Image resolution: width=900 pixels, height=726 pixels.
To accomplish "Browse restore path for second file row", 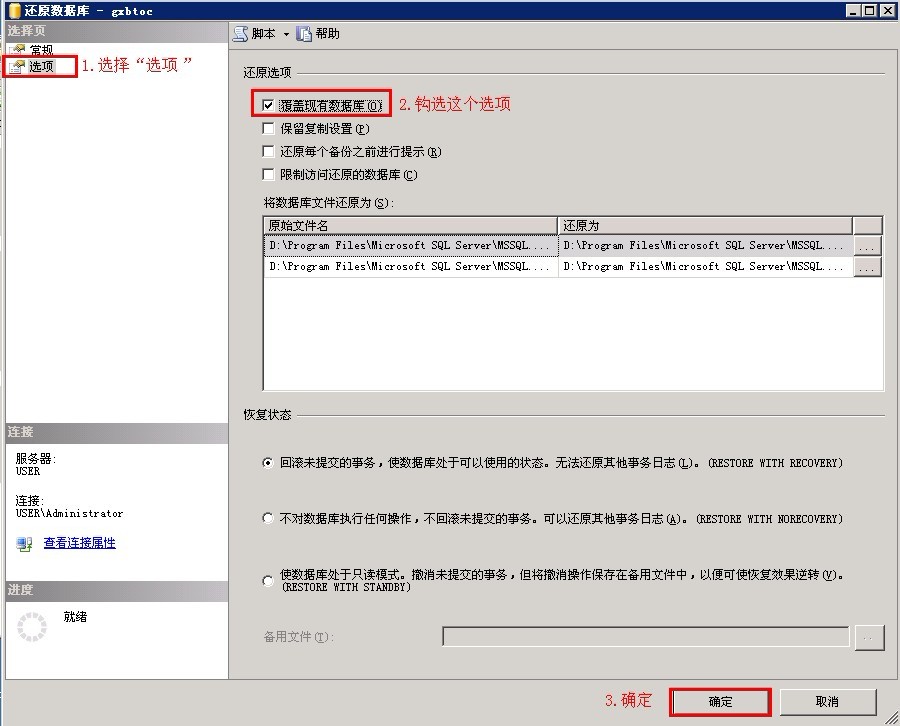I will (867, 267).
